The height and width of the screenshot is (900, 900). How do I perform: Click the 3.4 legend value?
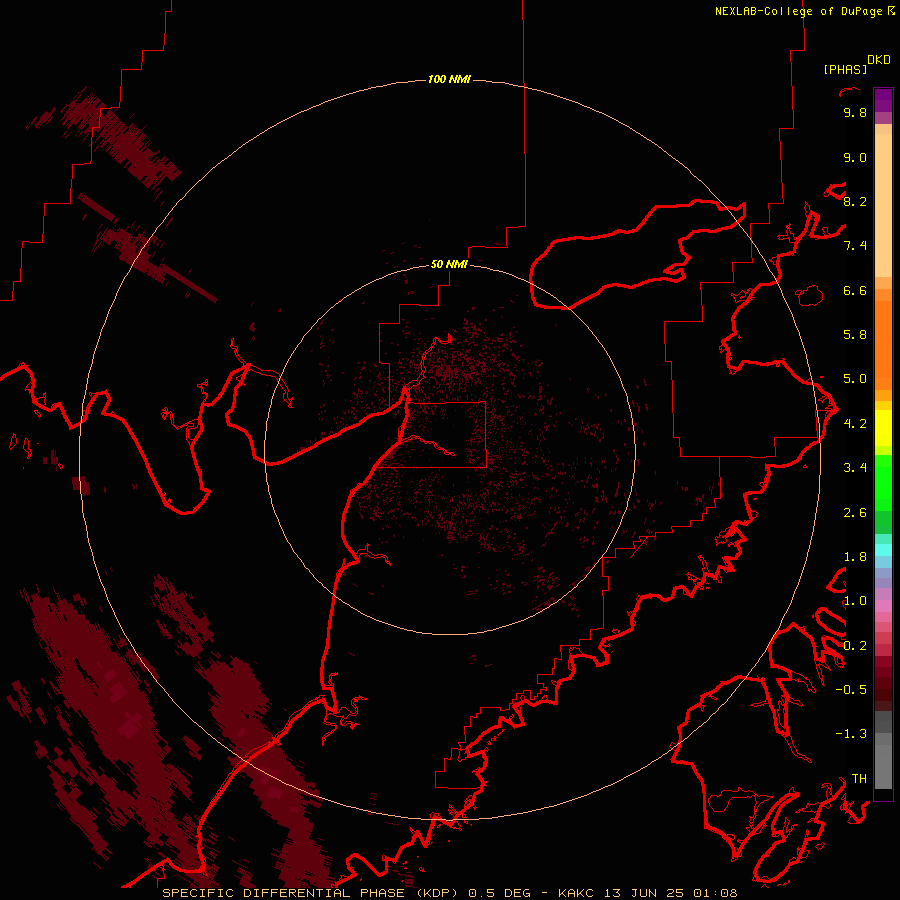tap(855, 468)
